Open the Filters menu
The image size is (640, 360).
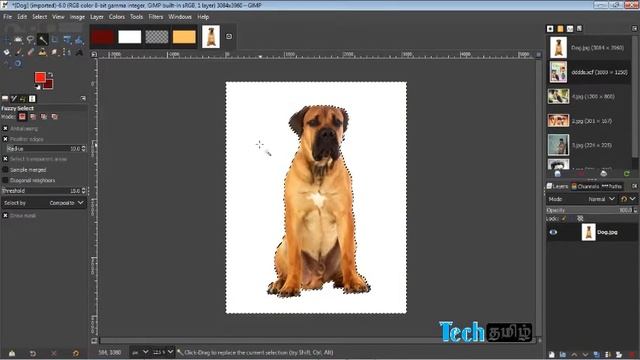pyautogui.click(x=156, y=17)
